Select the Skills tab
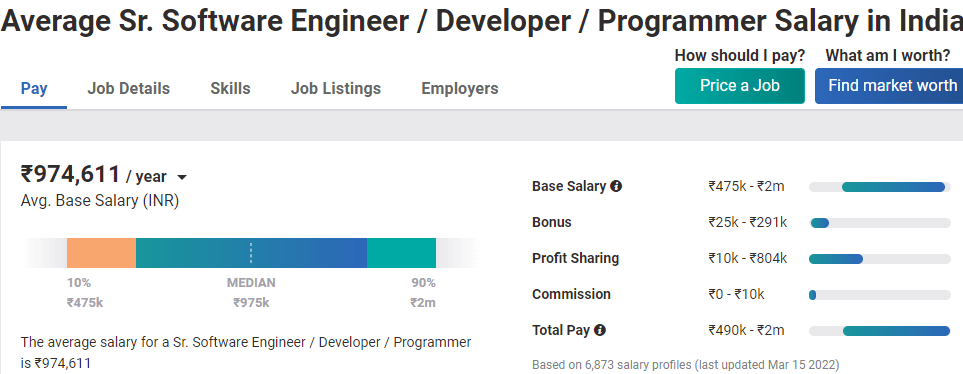 [230, 88]
